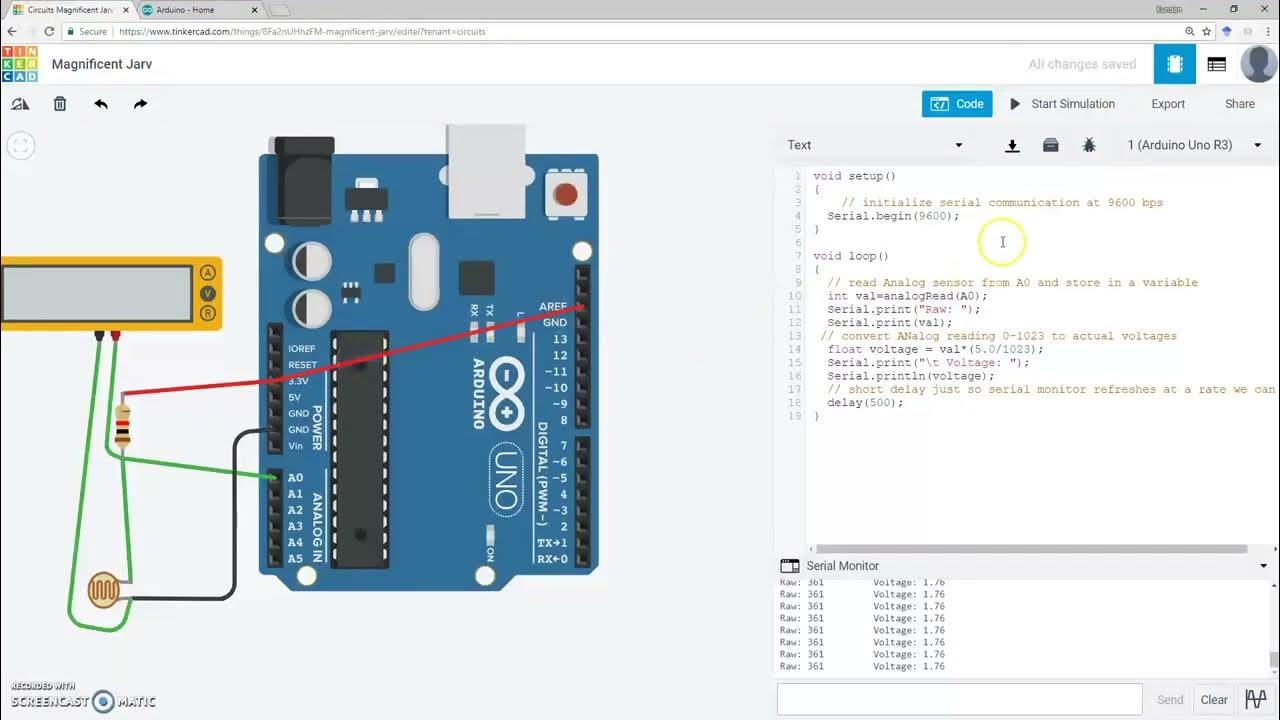Click the float voltage code line

click(935, 350)
